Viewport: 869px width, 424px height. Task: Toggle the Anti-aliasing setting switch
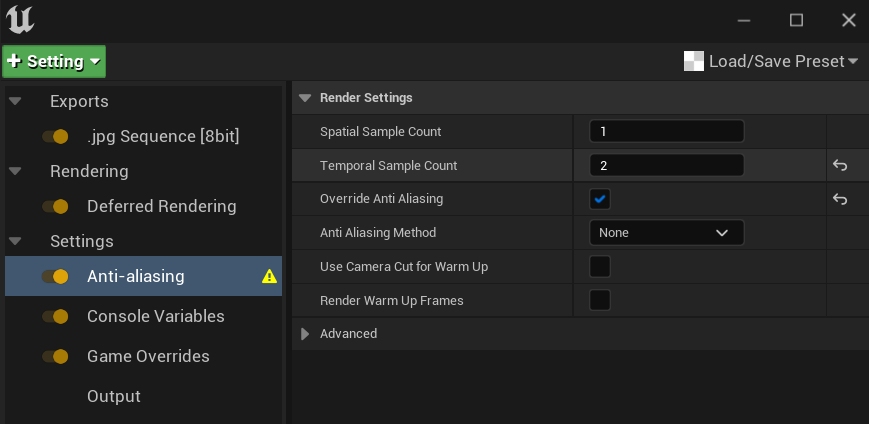pyautogui.click(x=55, y=277)
